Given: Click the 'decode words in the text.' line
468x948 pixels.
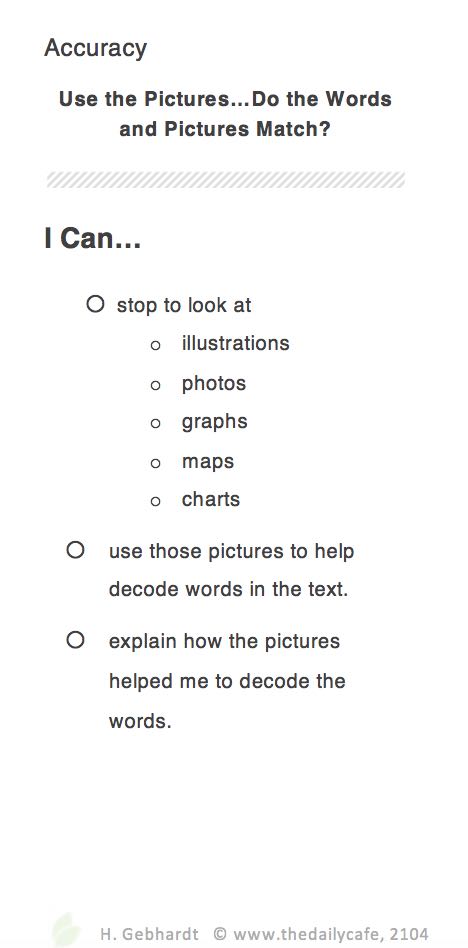Looking at the screenshot, I should [229, 589].
